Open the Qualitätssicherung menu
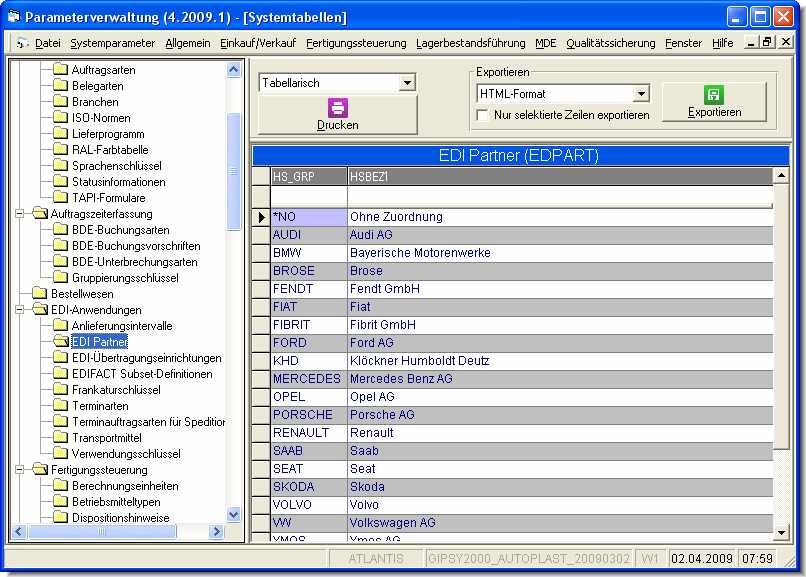 (x=611, y=43)
